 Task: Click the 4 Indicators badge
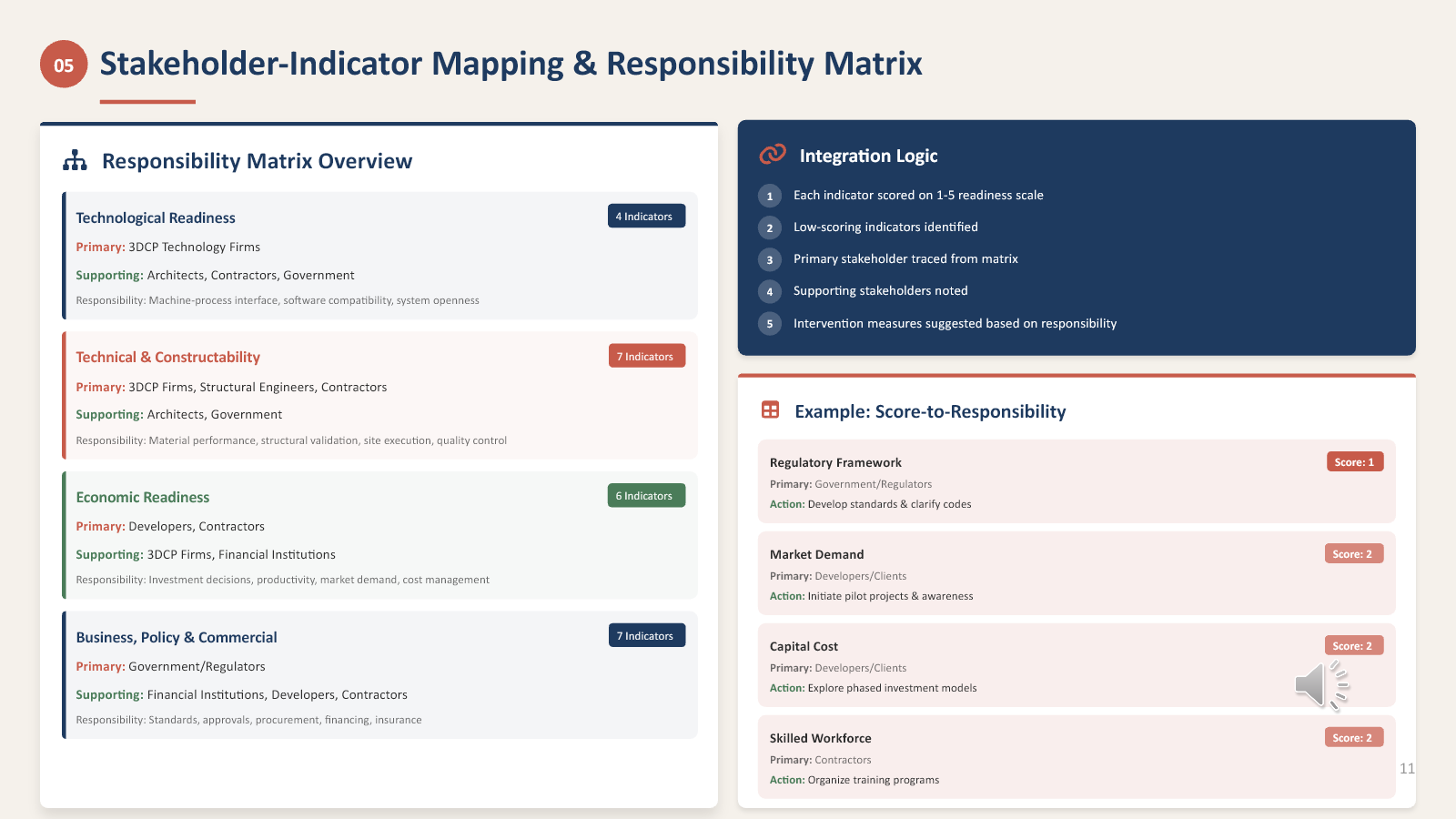click(x=646, y=216)
